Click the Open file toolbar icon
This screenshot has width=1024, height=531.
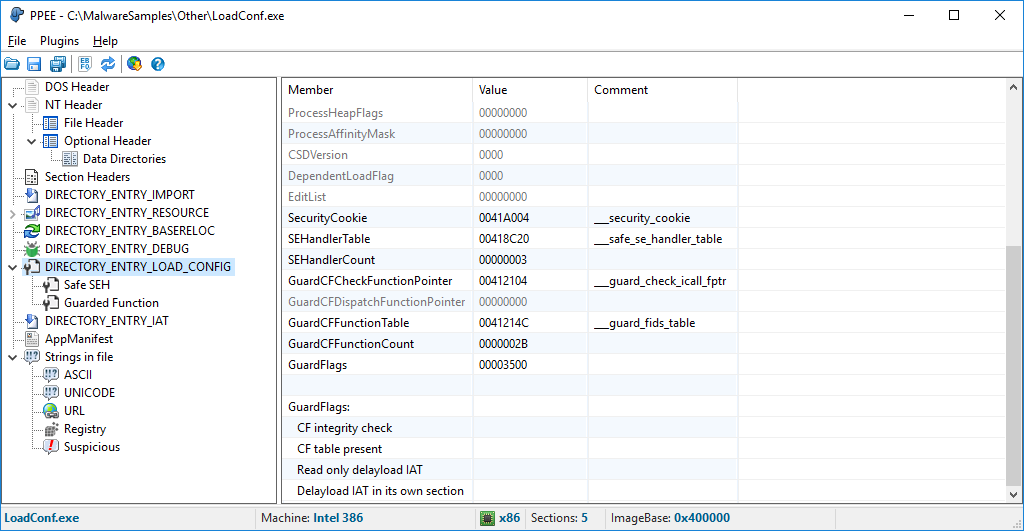(12, 64)
